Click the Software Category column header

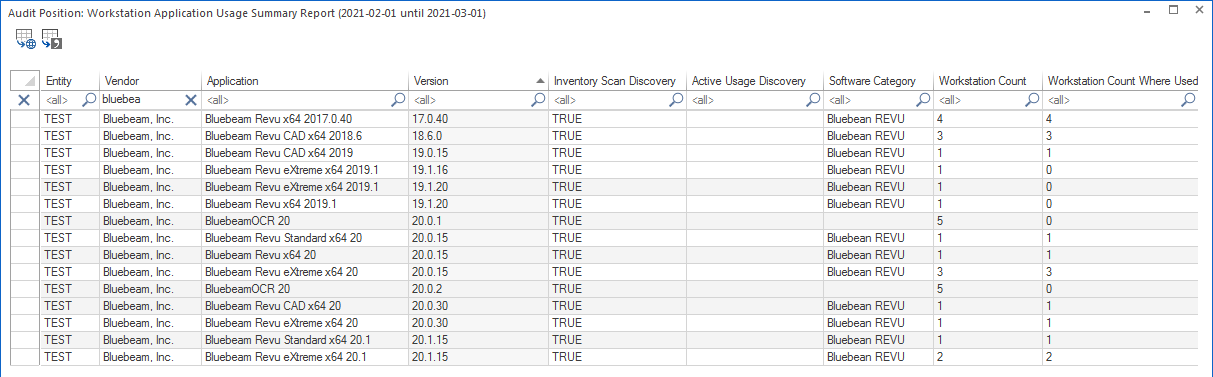point(879,81)
